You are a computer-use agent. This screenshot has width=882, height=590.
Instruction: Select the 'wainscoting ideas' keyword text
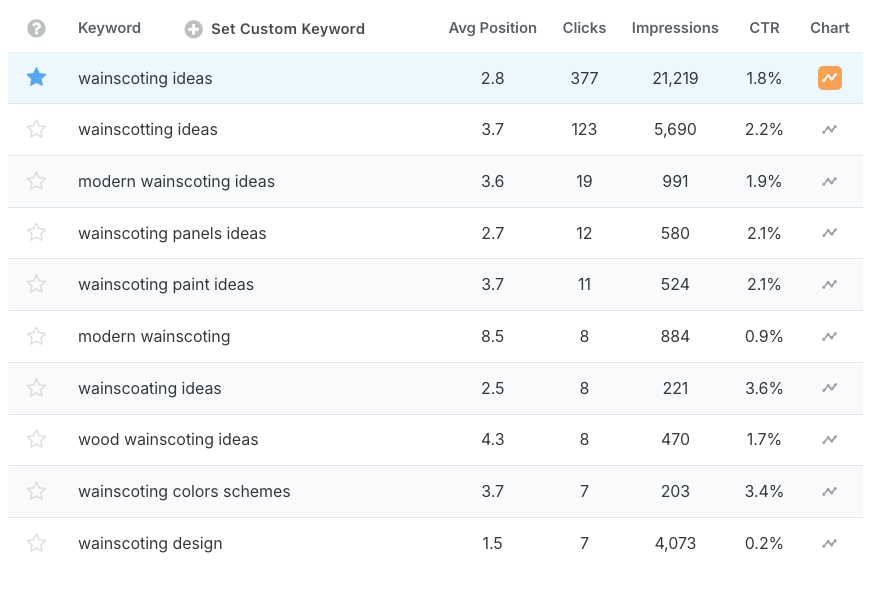pos(145,78)
